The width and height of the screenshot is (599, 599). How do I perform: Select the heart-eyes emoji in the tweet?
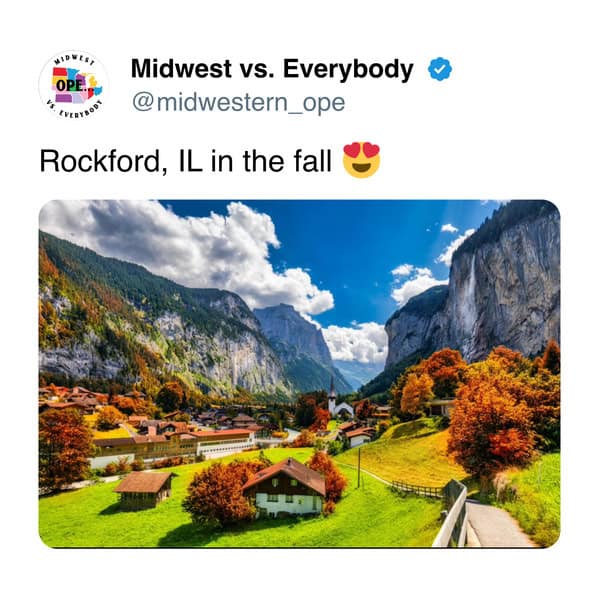pyautogui.click(x=362, y=160)
